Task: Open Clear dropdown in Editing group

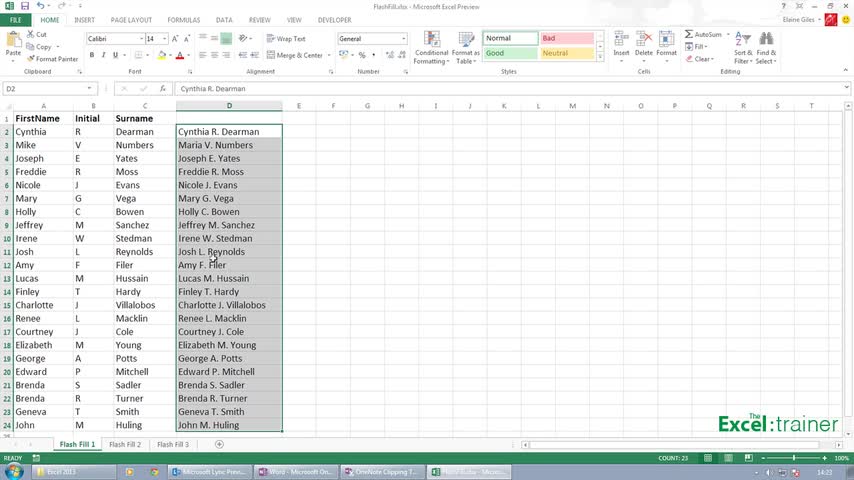Action: coord(700,59)
